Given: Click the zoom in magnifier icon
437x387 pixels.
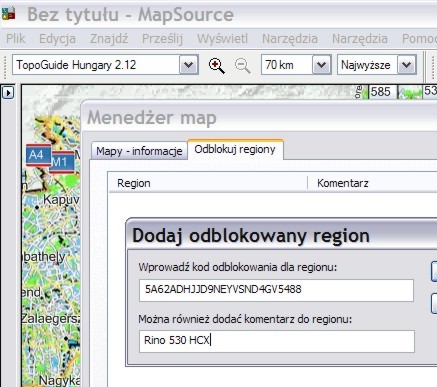Looking at the screenshot, I should pos(217,65).
